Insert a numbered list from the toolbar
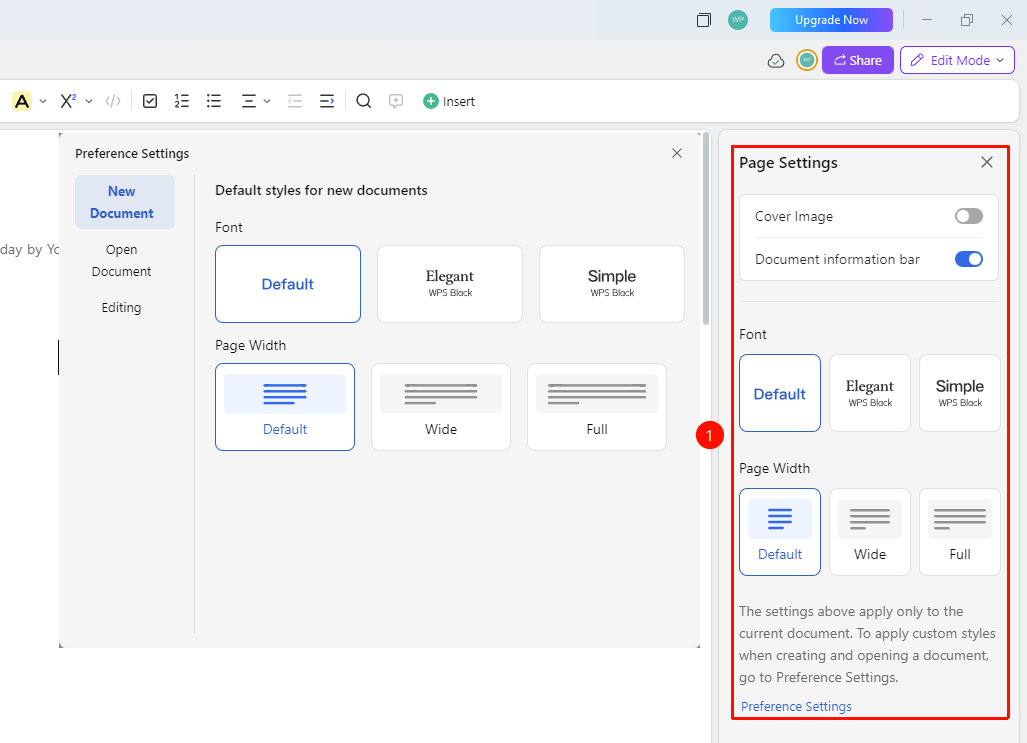 181,101
